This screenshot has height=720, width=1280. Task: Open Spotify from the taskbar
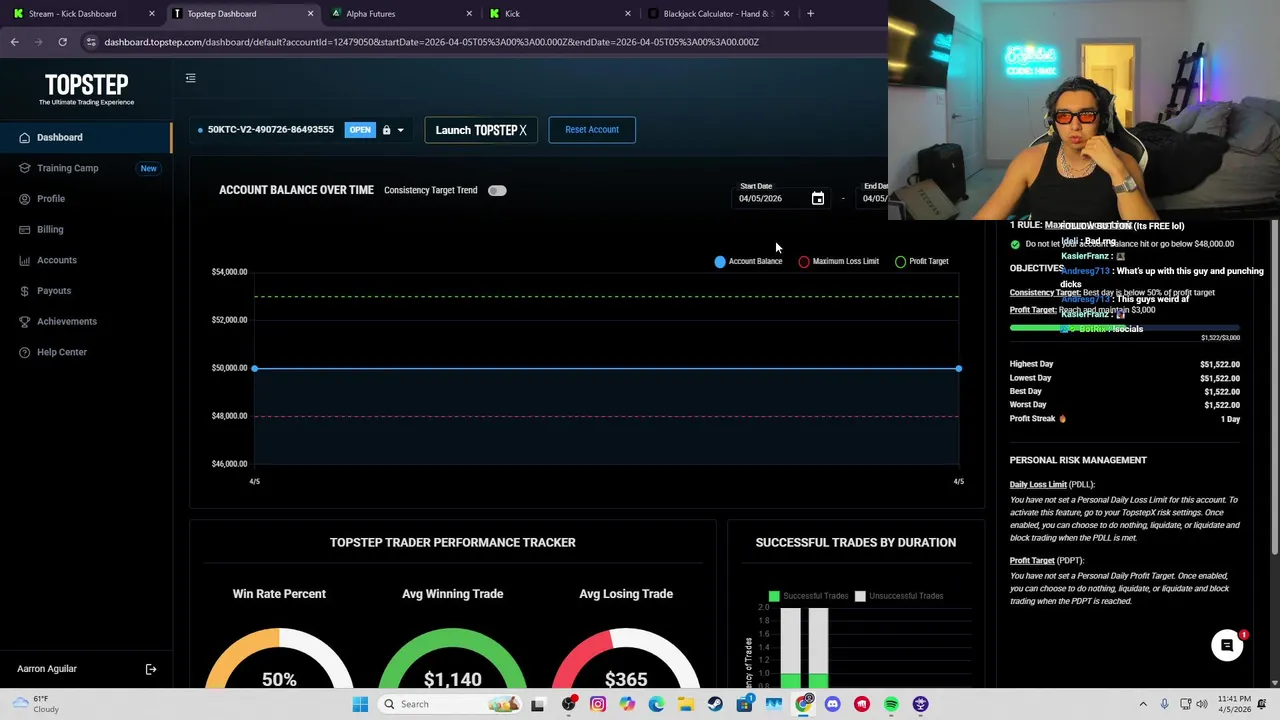[891, 704]
